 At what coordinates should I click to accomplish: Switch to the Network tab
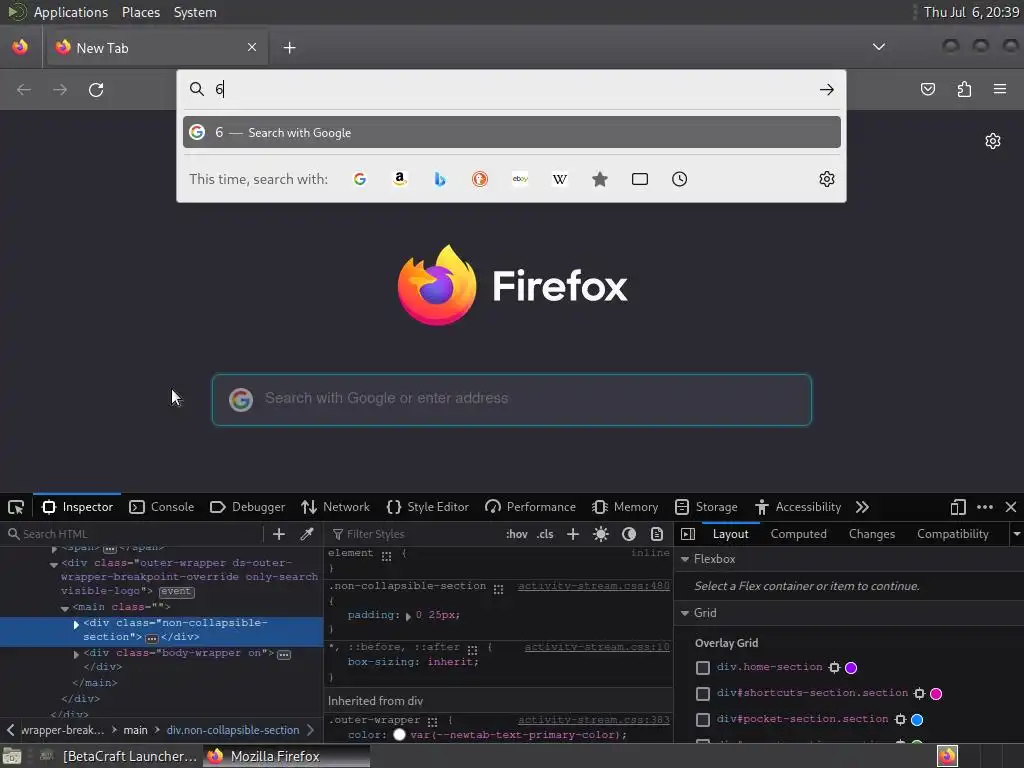(335, 507)
